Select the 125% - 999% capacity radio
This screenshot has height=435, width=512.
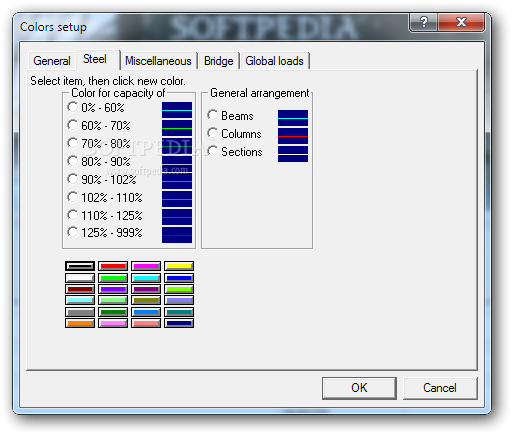point(72,232)
